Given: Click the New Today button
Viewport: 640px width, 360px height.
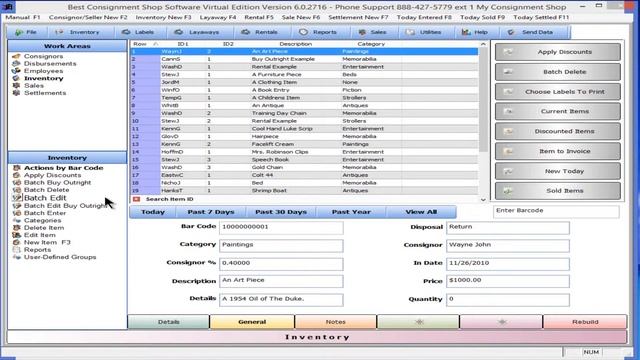Looking at the screenshot, I should point(558,171).
